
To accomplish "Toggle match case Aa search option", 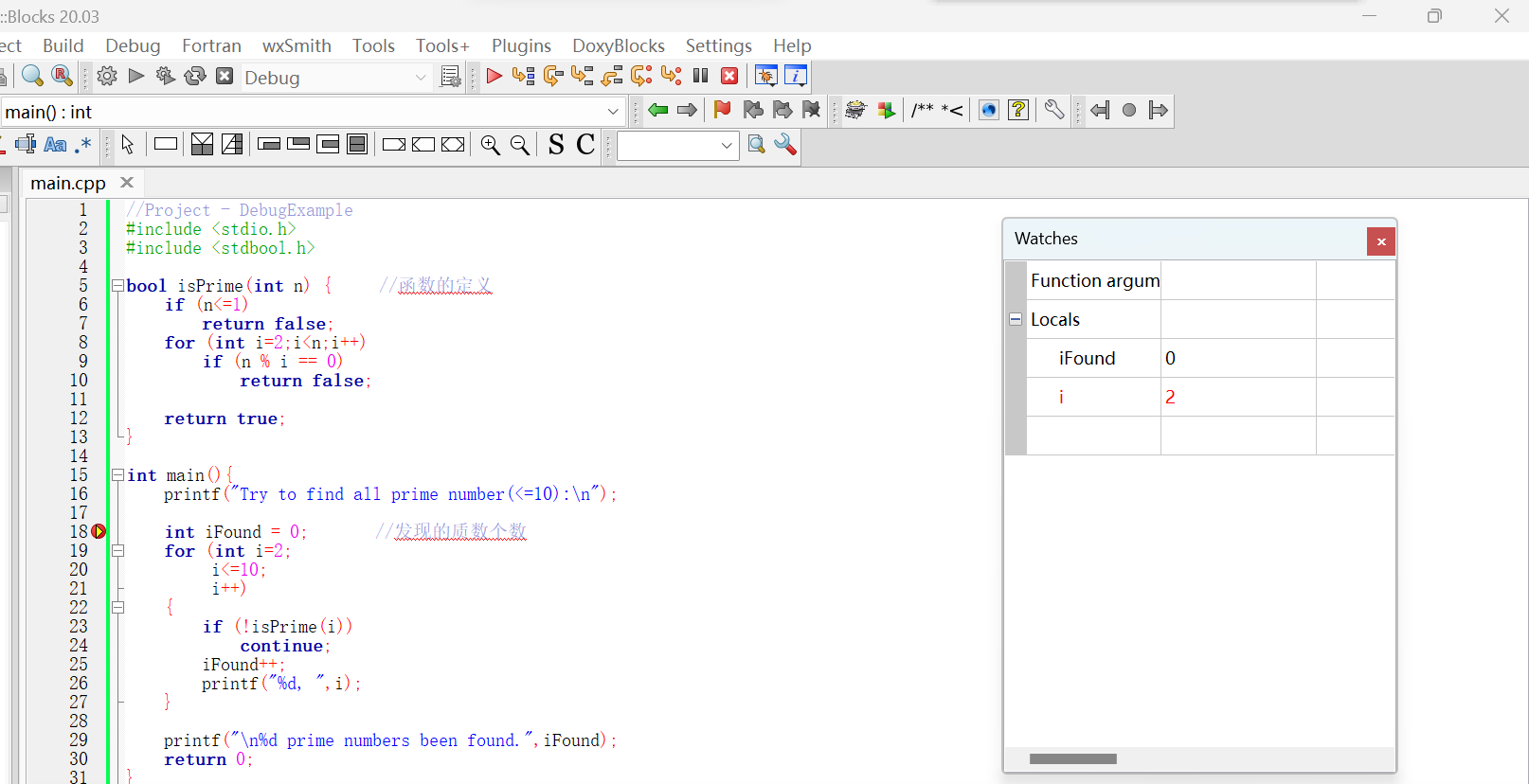I will 55,144.
